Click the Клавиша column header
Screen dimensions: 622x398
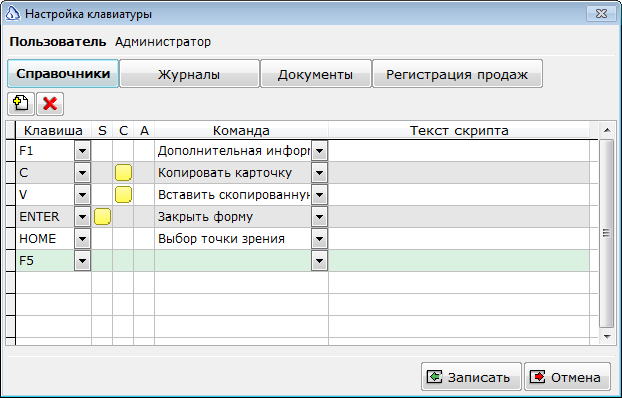pos(54,130)
